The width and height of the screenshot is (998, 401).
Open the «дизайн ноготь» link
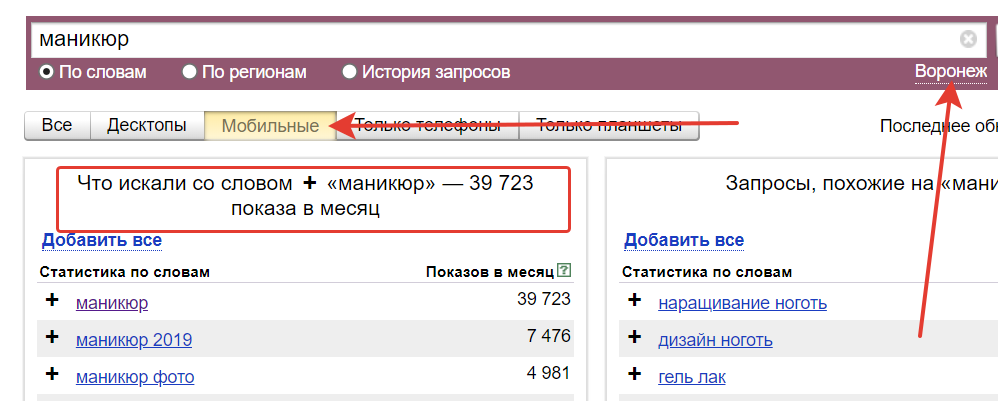click(715, 340)
